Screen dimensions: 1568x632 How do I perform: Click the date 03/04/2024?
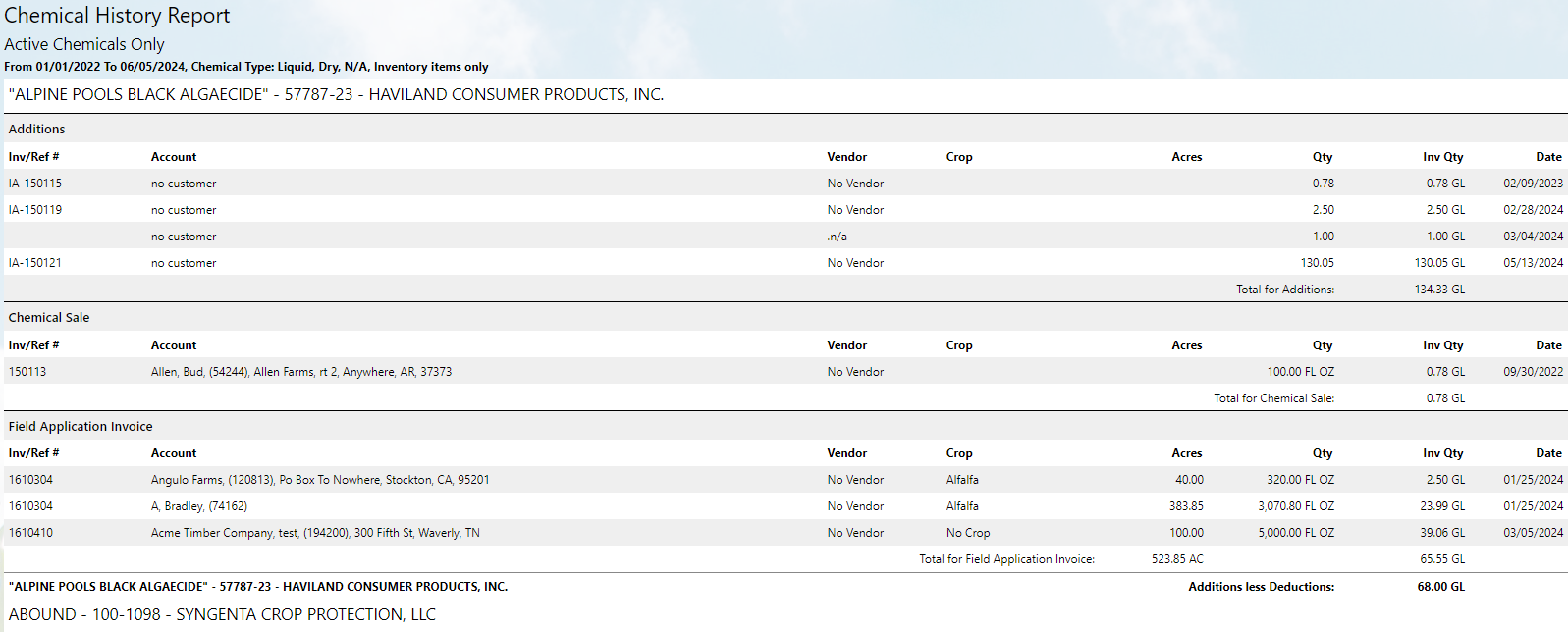[1533, 237]
